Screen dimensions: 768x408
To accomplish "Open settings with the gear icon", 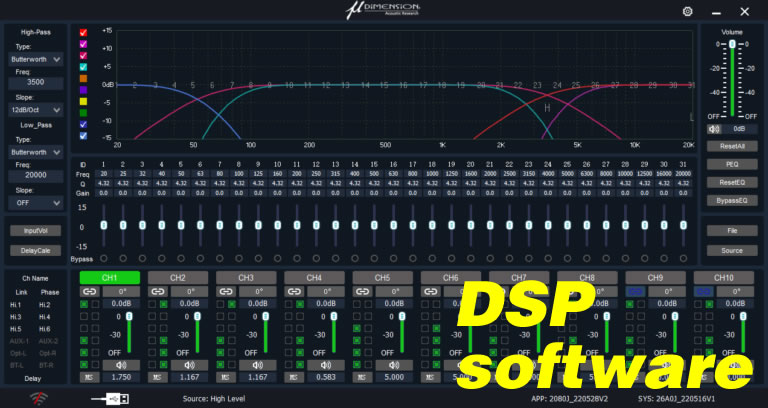I will click(x=687, y=11).
